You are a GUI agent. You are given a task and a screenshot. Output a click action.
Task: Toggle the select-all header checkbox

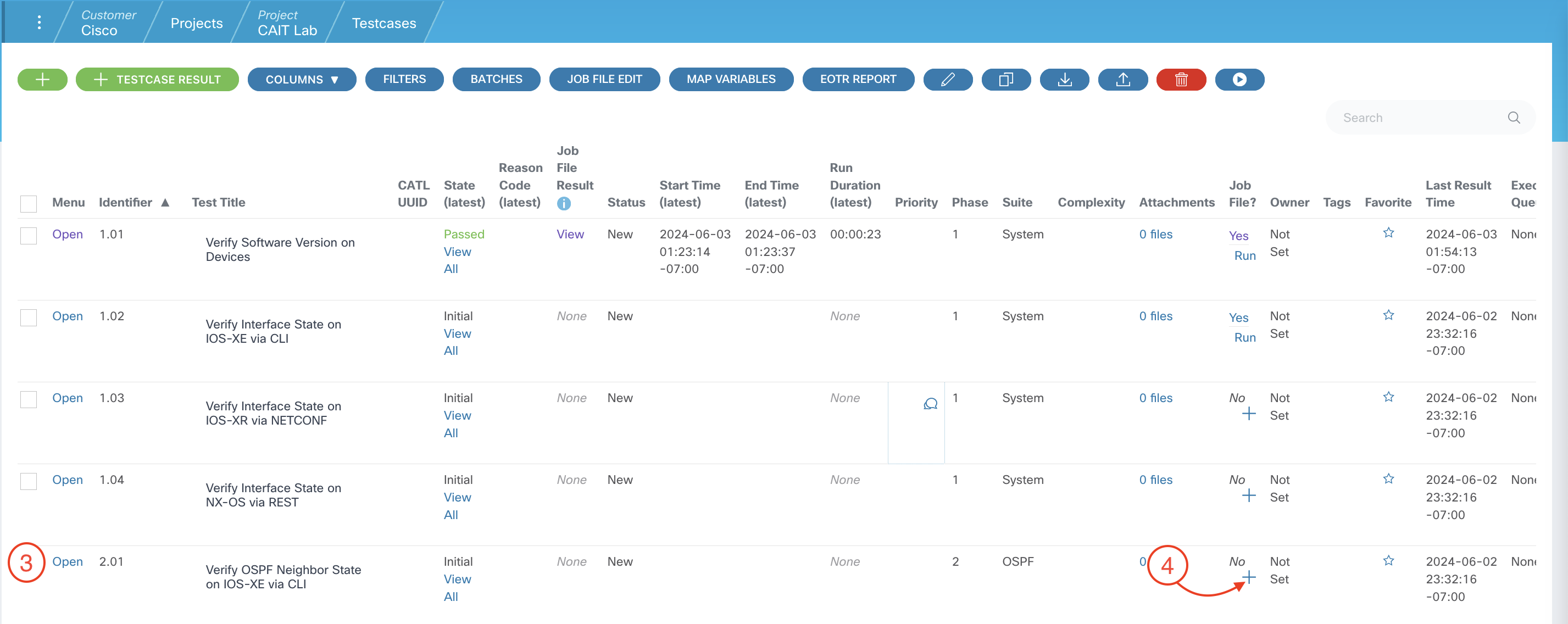tap(29, 203)
